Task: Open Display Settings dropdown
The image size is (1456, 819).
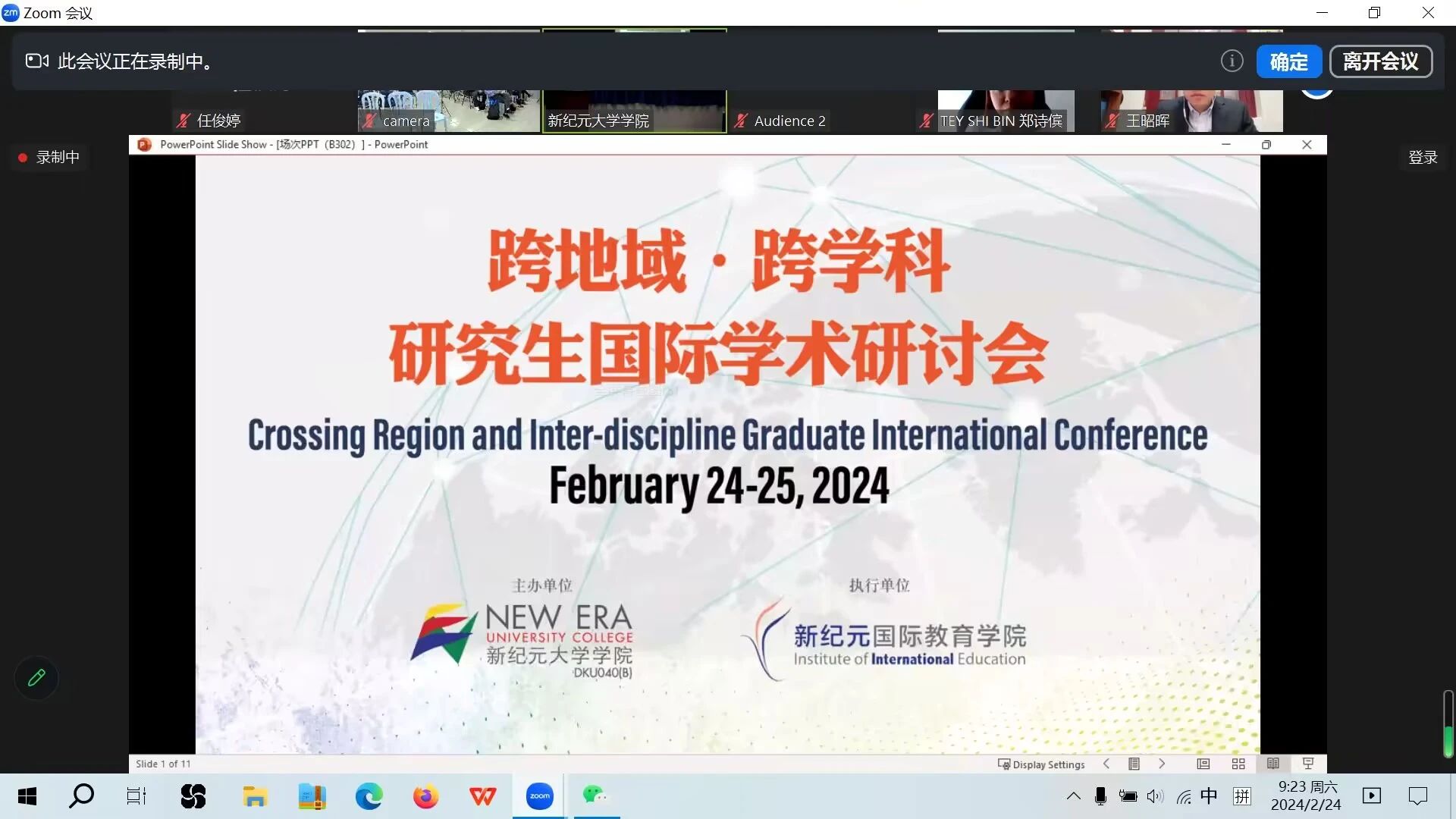Action: pyautogui.click(x=1042, y=764)
